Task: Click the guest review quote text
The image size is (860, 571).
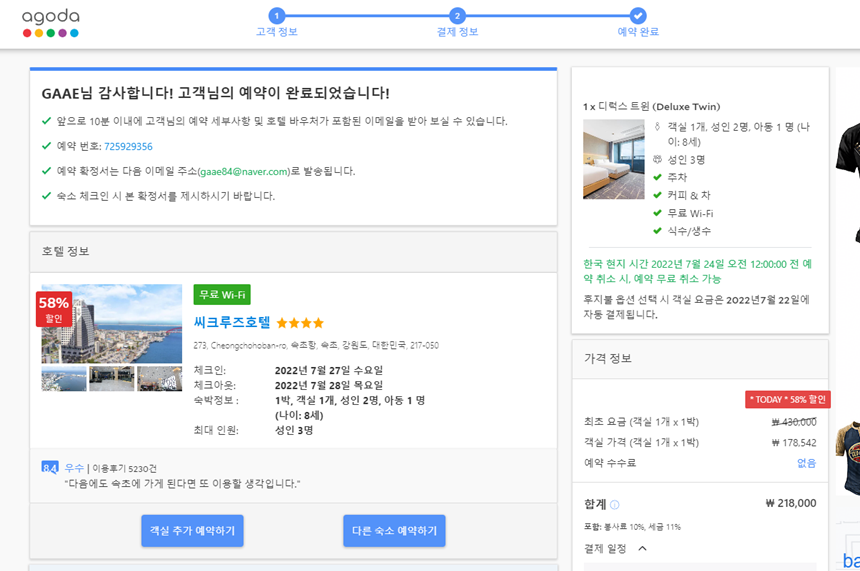Action: (x=183, y=484)
